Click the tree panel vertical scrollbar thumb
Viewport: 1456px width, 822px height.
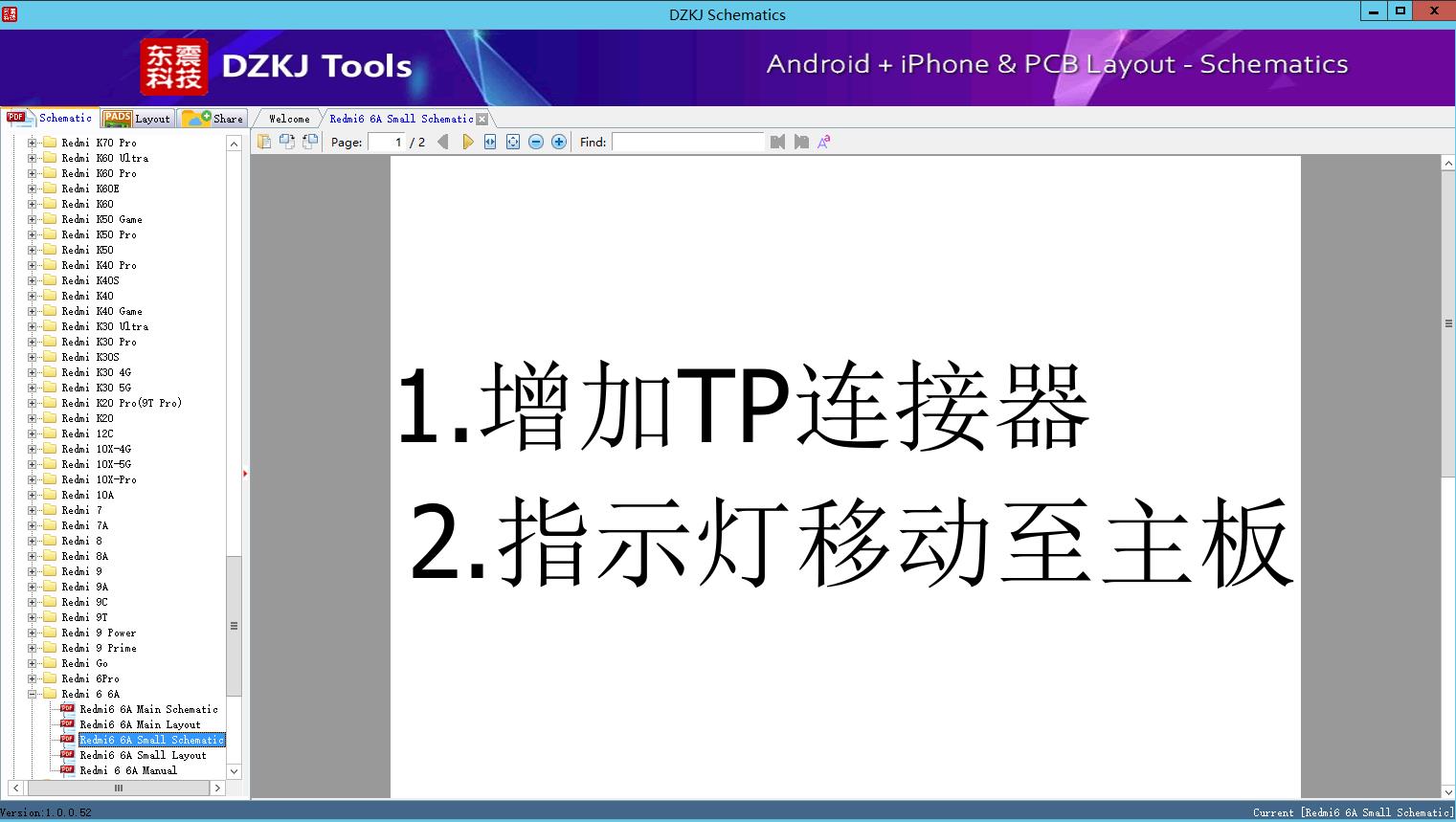tap(234, 626)
